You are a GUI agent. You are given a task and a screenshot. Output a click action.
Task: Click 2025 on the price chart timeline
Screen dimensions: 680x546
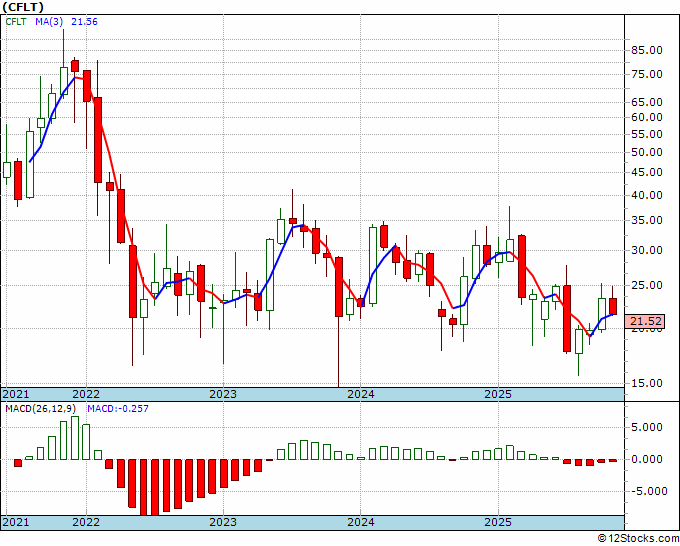[498, 395]
